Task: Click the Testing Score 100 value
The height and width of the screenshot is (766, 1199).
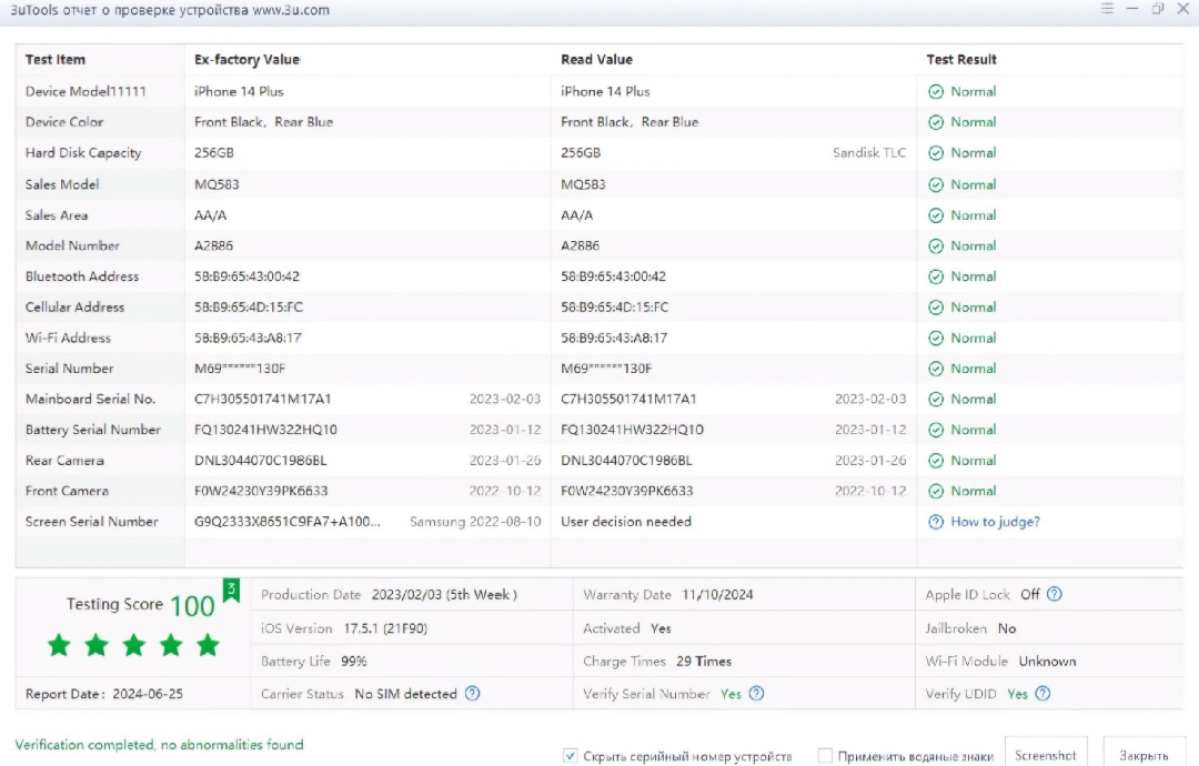Action: pyautogui.click(x=192, y=606)
